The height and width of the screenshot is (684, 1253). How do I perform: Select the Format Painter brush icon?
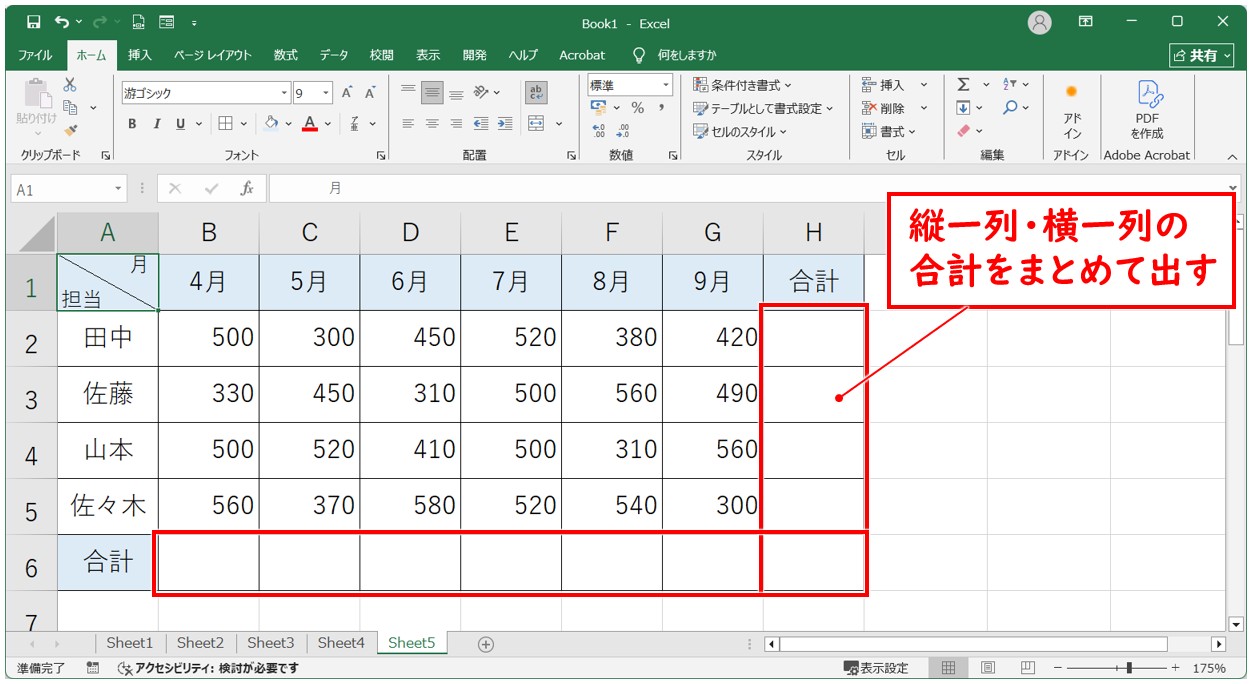[x=70, y=129]
